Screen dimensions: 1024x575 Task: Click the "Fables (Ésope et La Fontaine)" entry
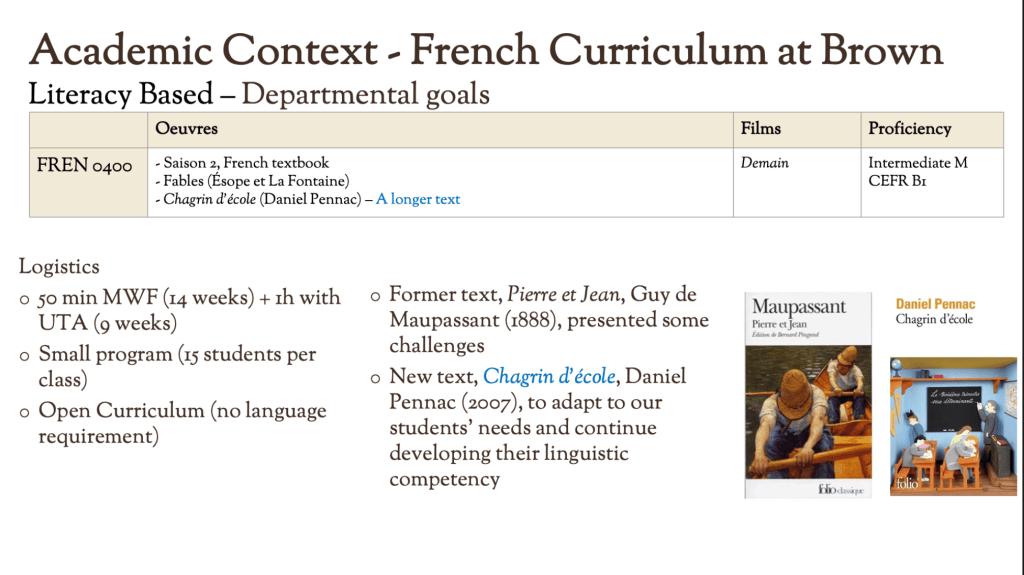(251, 181)
